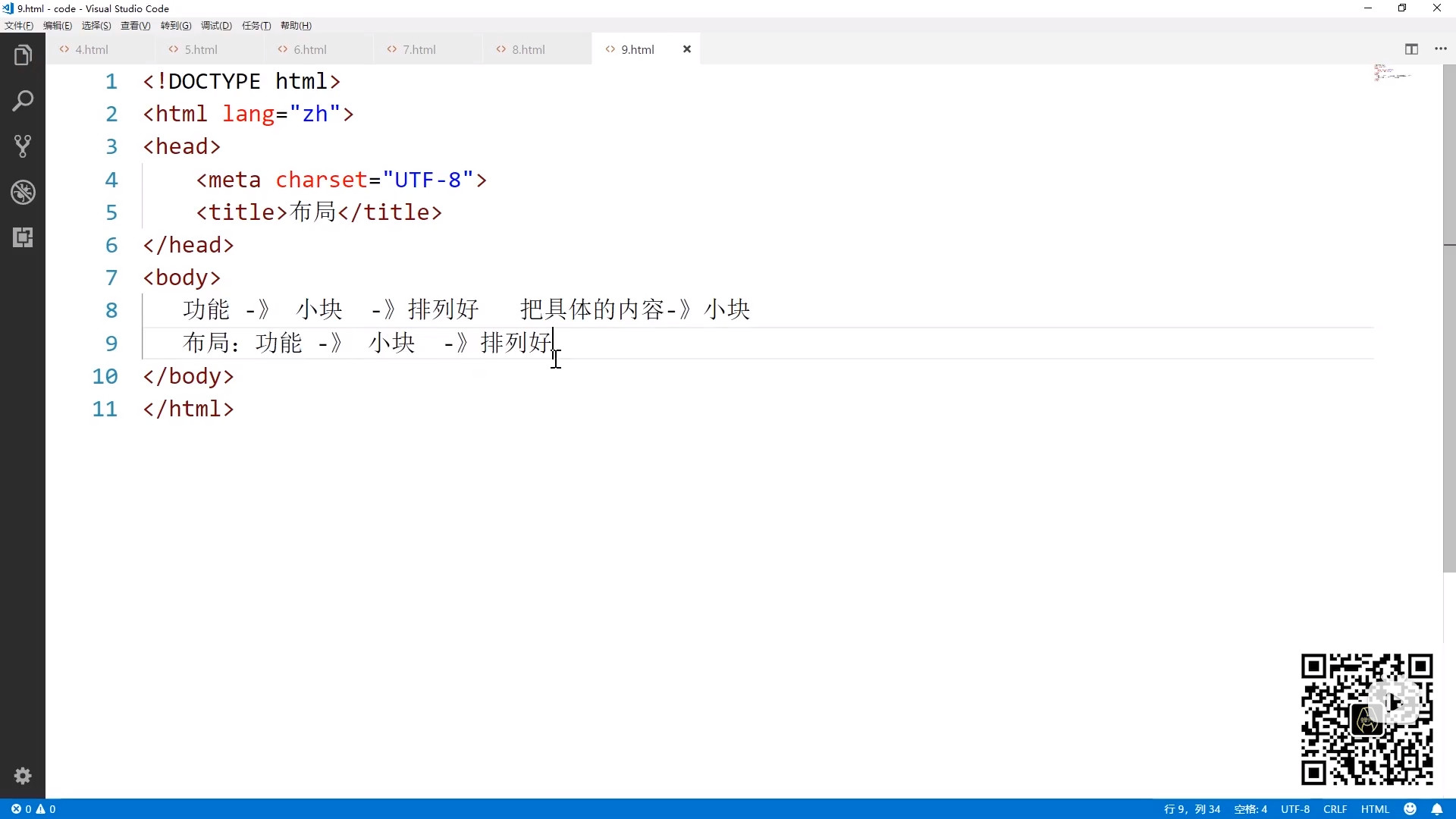1456x819 pixels.
Task: Open the 文件(F) menu
Action: tap(19, 26)
